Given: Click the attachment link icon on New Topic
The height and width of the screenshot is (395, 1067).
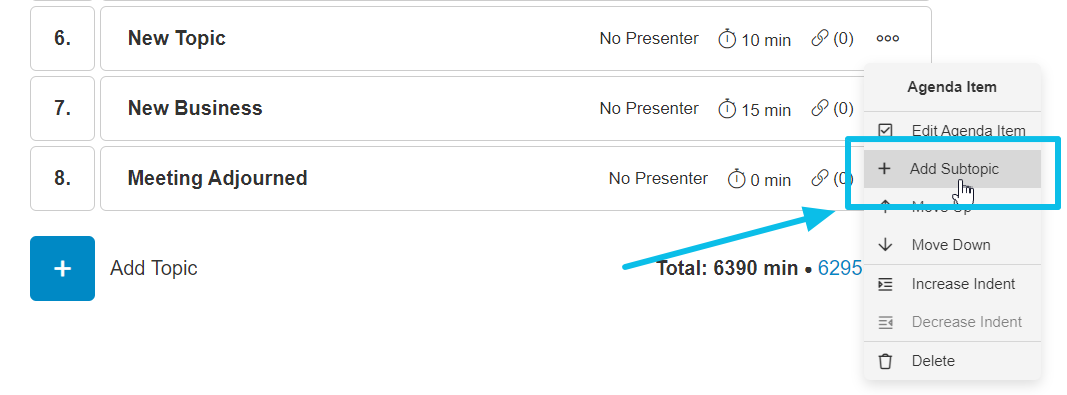Looking at the screenshot, I should (x=820, y=39).
